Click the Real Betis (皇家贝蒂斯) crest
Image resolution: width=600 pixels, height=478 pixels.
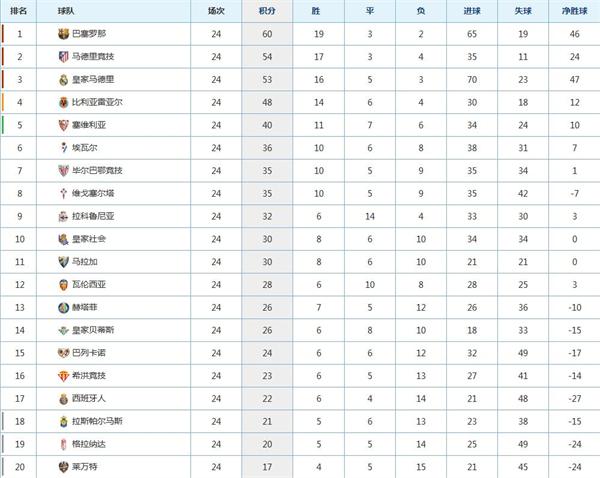pos(64,329)
